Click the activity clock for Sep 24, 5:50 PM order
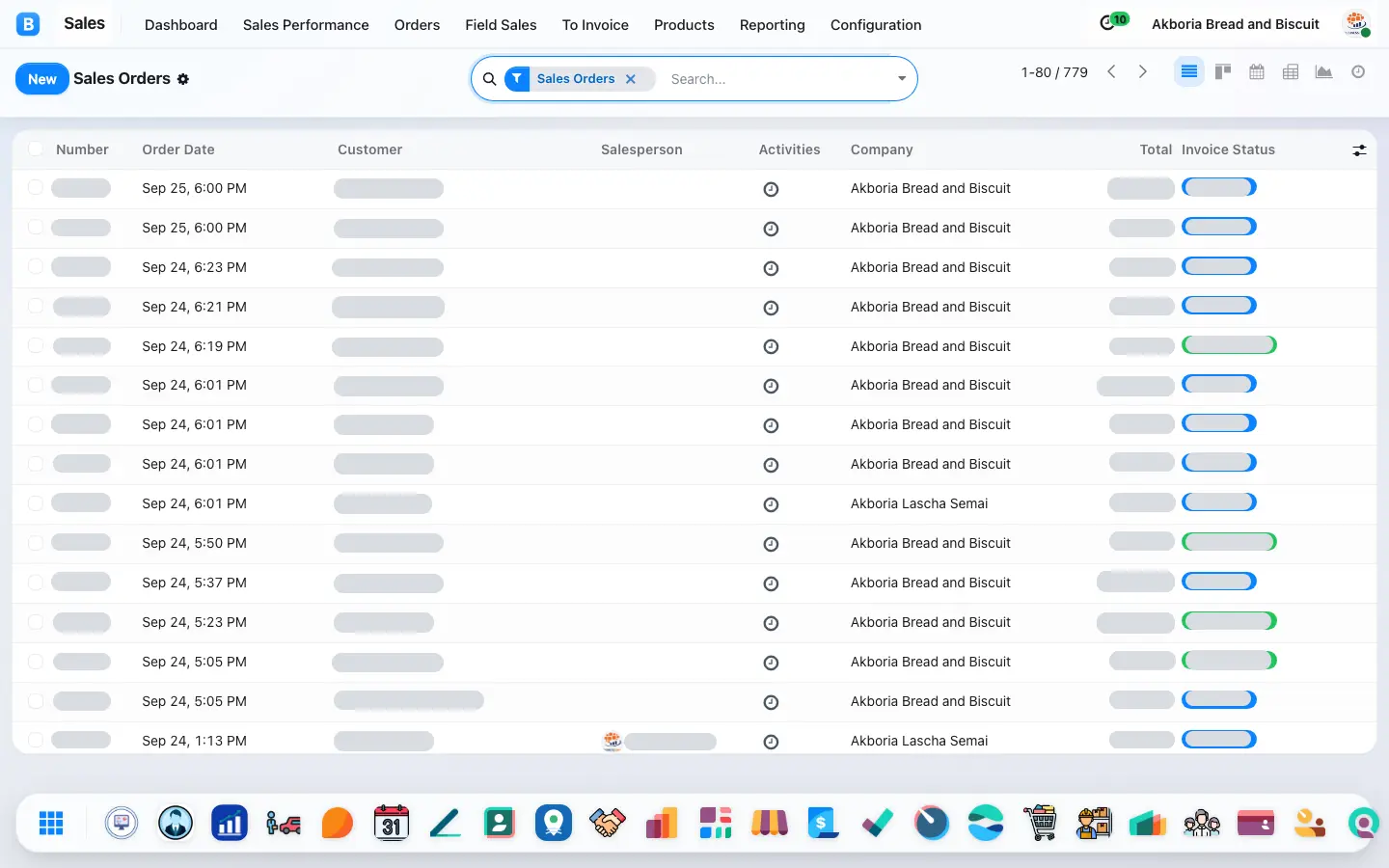 [x=771, y=544]
